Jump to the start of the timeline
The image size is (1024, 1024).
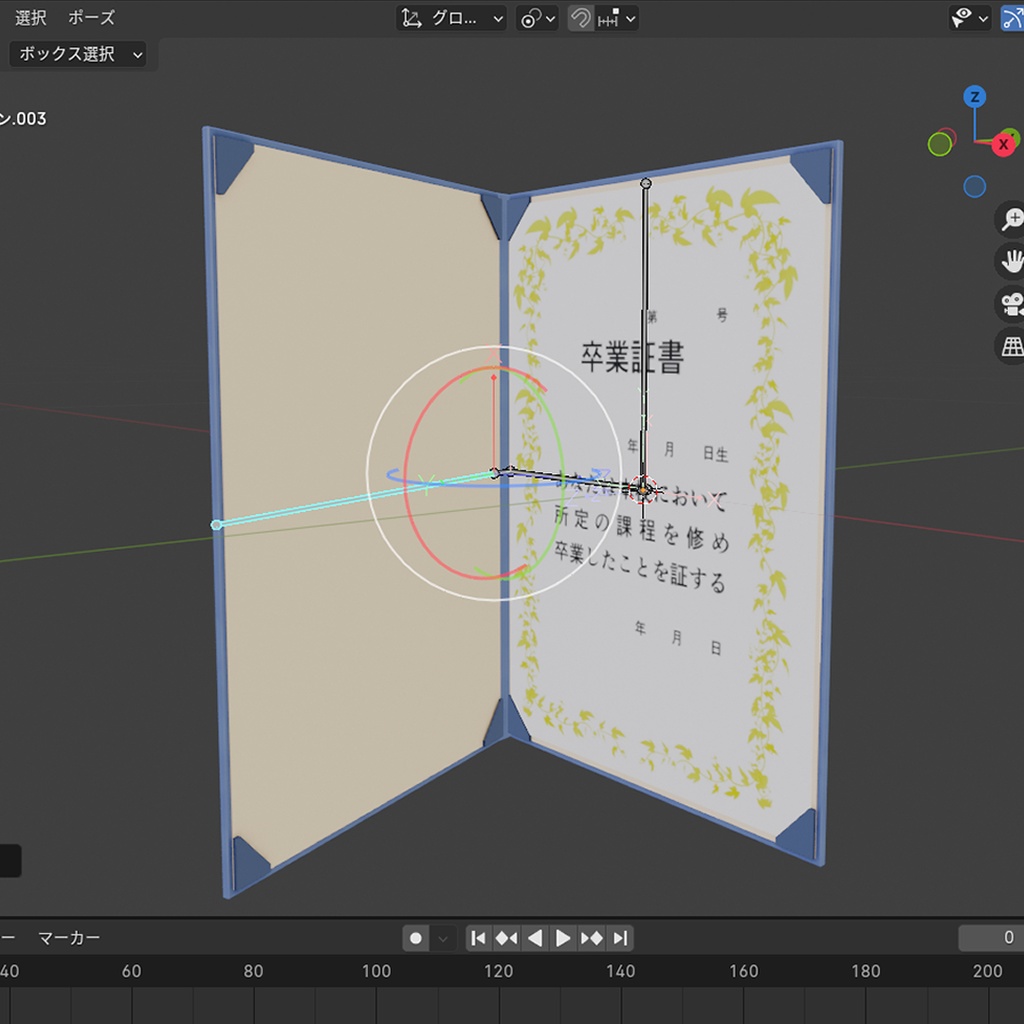click(479, 938)
